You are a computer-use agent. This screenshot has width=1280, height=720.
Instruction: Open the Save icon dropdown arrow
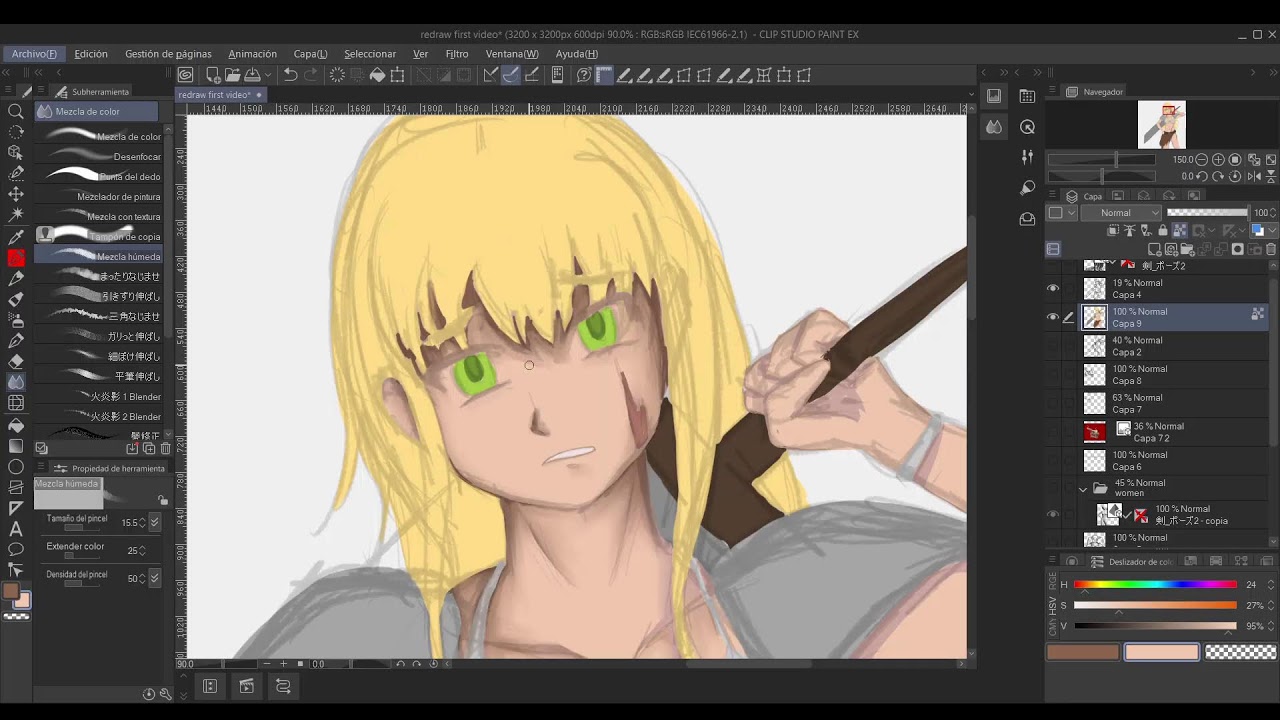coord(267,75)
